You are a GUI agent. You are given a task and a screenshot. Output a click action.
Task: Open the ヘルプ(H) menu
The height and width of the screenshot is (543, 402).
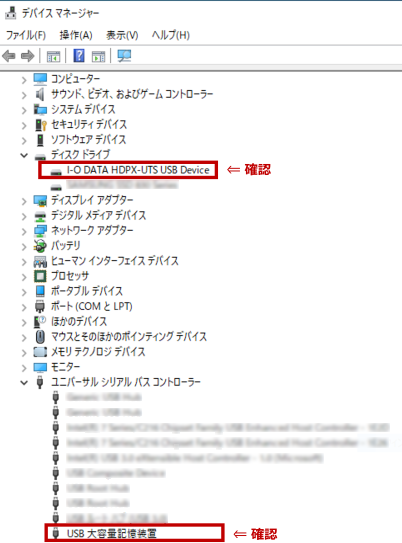click(x=171, y=35)
